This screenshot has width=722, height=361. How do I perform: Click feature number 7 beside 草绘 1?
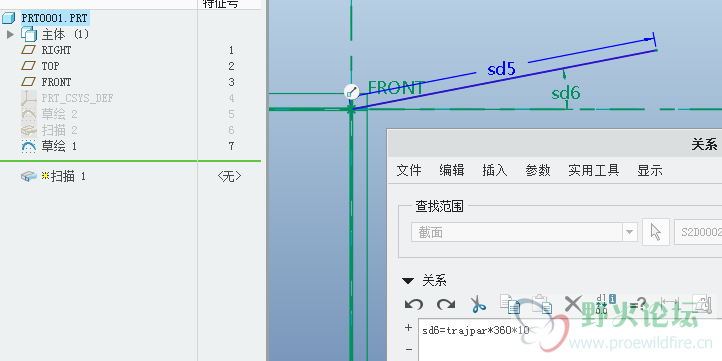231,146
